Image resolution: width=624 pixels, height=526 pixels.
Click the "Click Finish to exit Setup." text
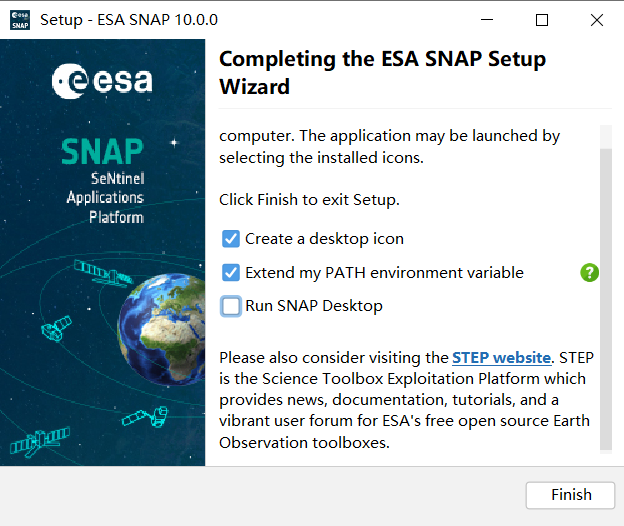(x=309, y=200)
